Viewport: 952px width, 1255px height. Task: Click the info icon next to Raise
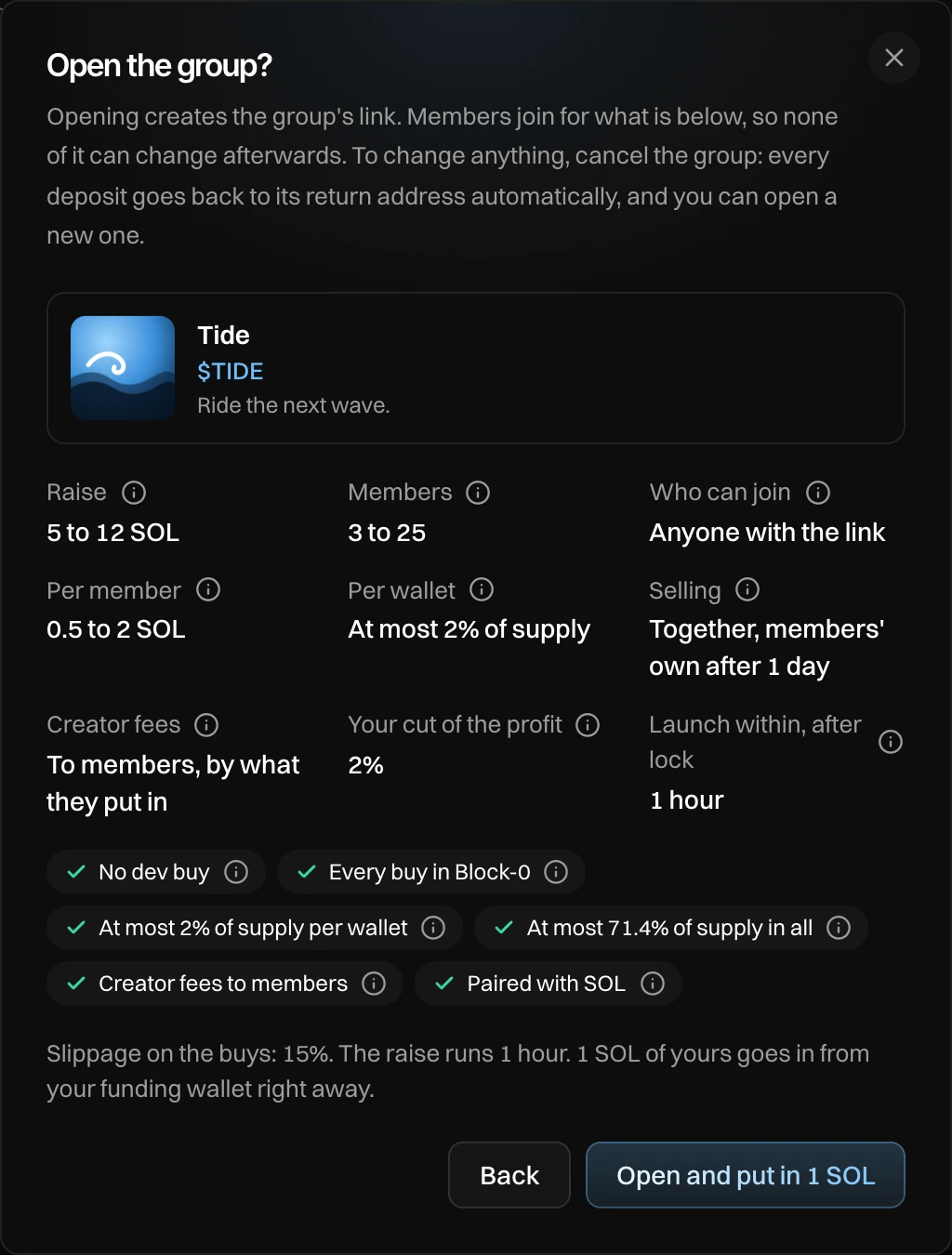click(x=134, y=493)
